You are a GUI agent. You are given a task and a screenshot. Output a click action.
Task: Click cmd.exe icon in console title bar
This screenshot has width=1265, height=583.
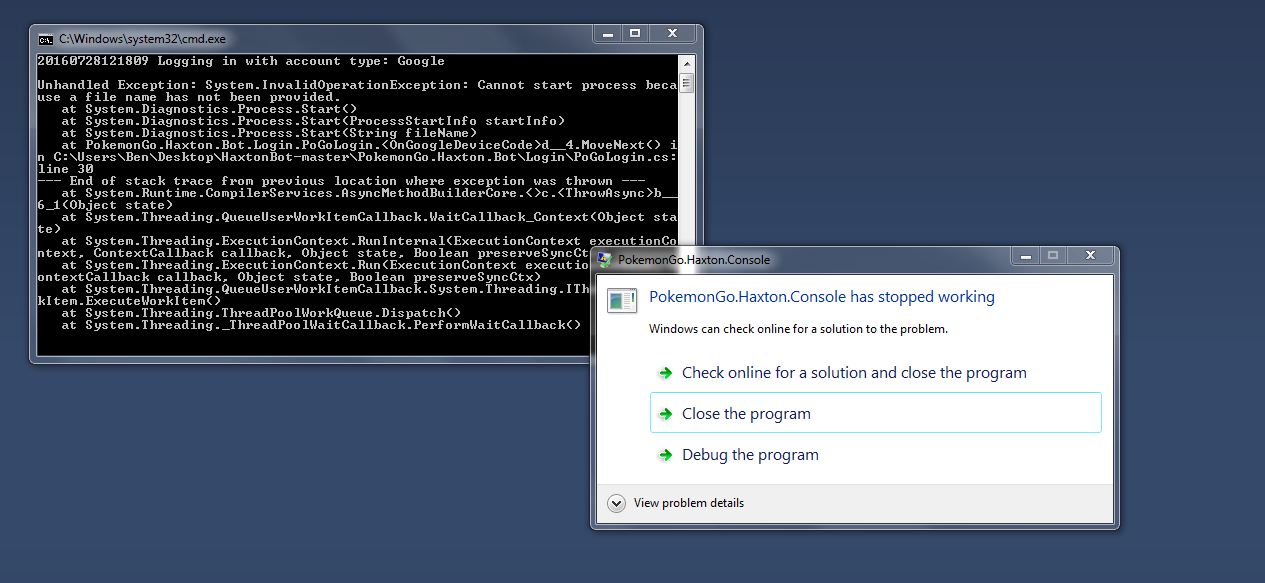tap(45, 39)
